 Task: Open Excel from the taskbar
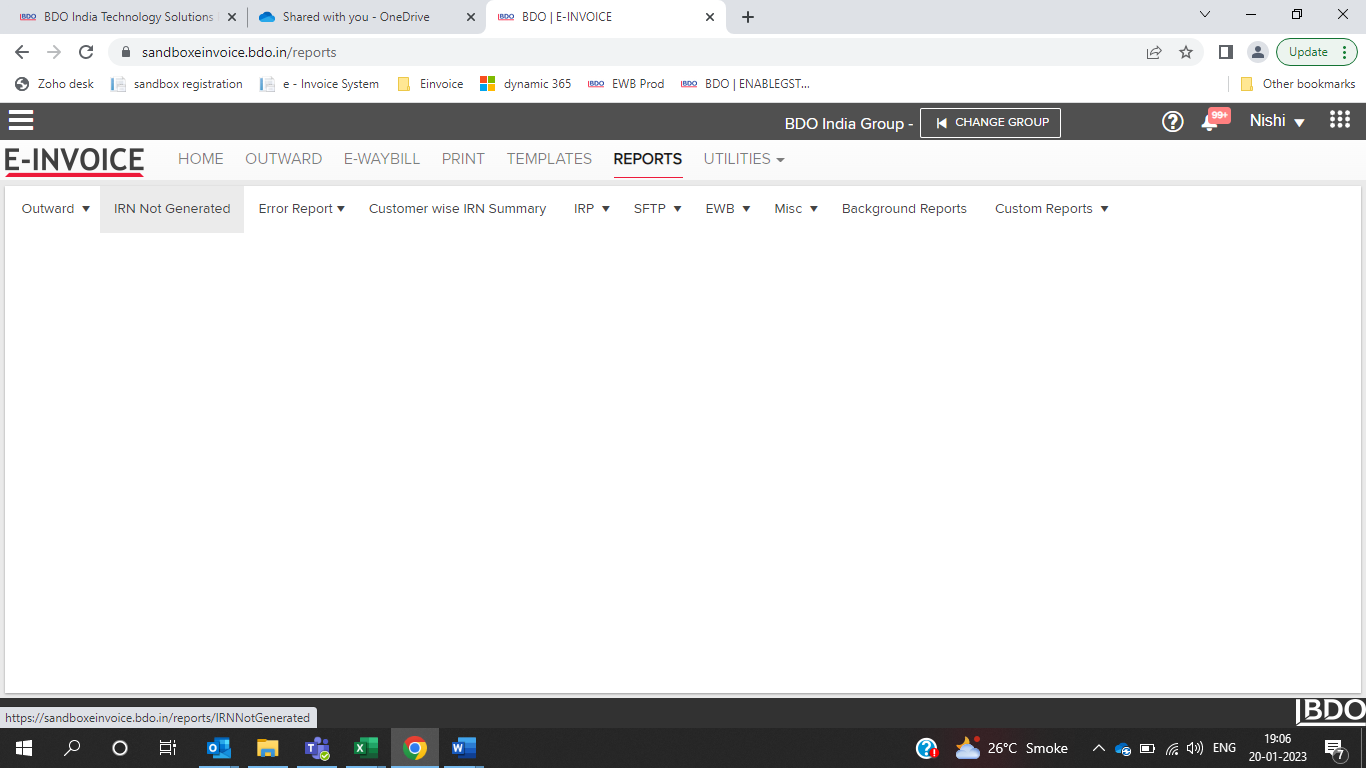pyautogui.click(x=365, y=748)
